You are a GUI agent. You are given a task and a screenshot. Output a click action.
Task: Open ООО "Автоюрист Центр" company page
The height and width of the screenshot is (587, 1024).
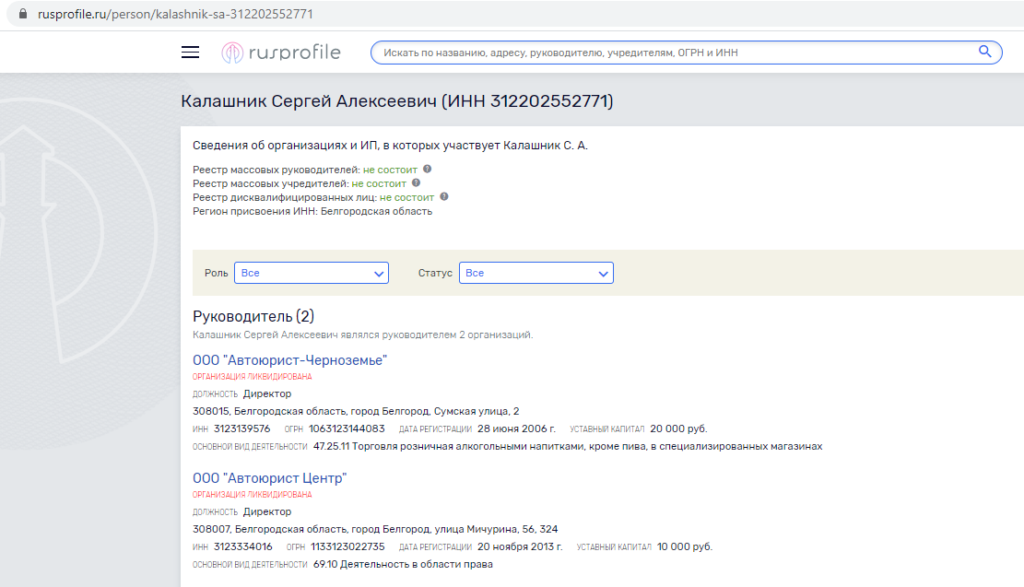pos(270,478)
